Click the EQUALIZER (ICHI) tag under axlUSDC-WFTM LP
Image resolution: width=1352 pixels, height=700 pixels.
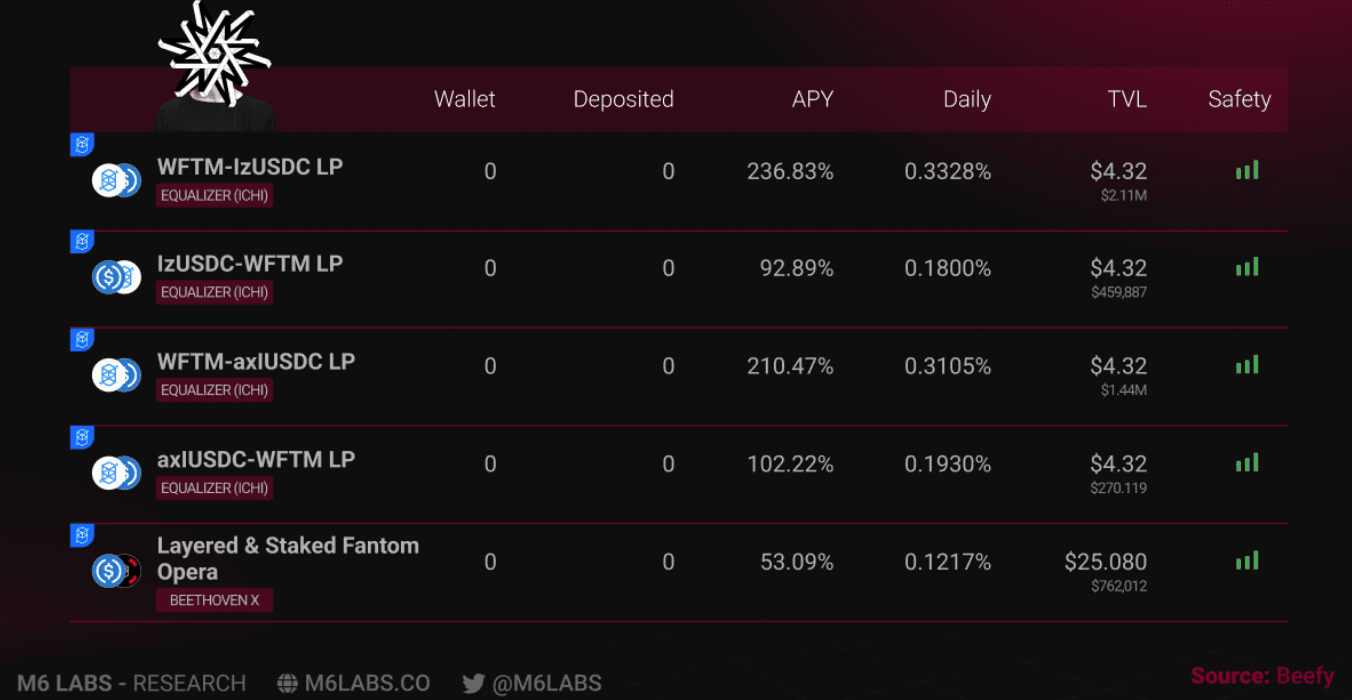tap(214, 488)
